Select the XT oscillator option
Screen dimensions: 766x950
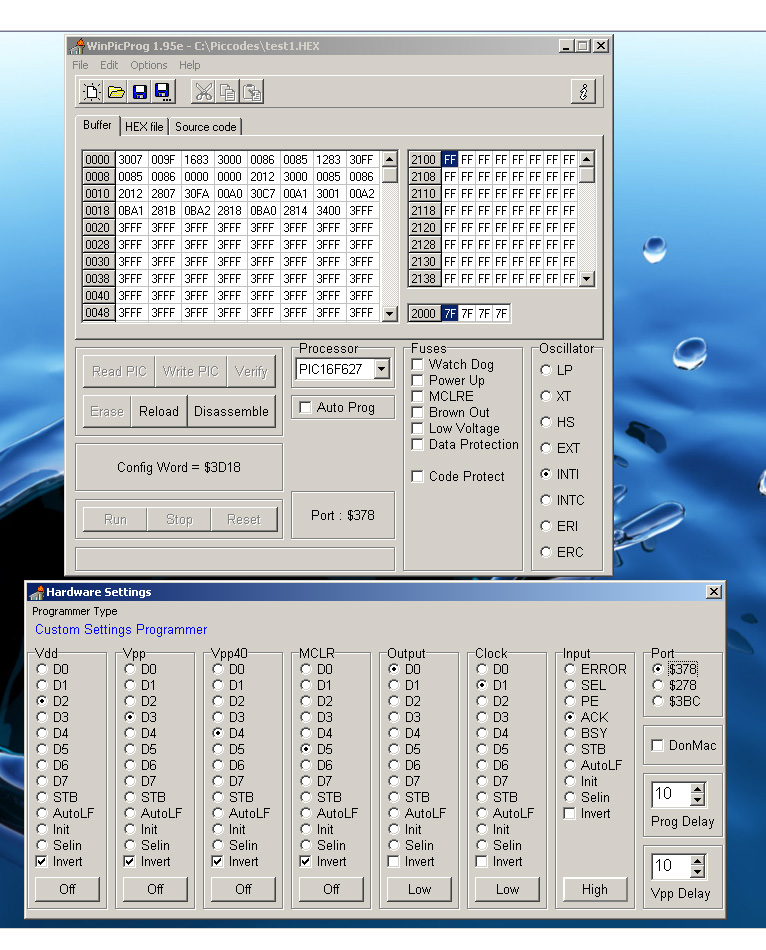pyautogui.click(x=556, y=396)
